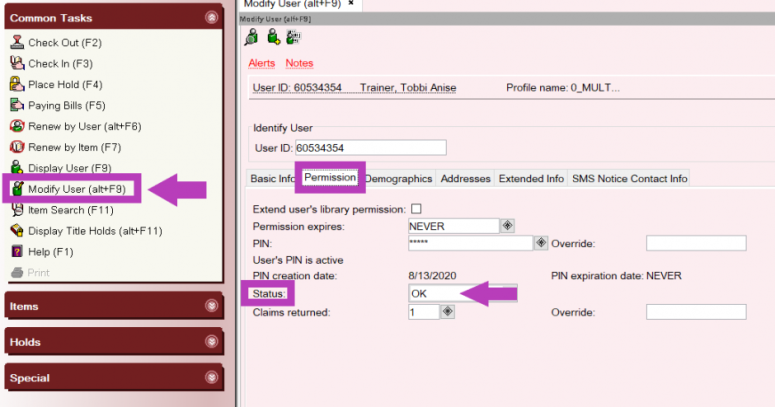The height and width of the screenshot is (407, 775).
Task: Click the User's PIN is active text
Action: (298, 260)
